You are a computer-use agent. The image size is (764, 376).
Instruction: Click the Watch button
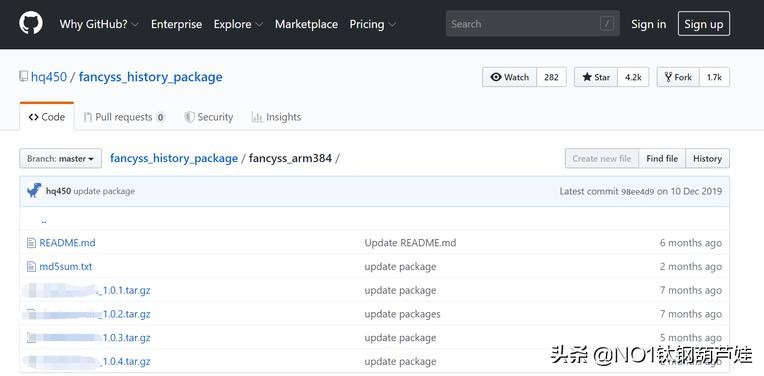pos(510,77)
